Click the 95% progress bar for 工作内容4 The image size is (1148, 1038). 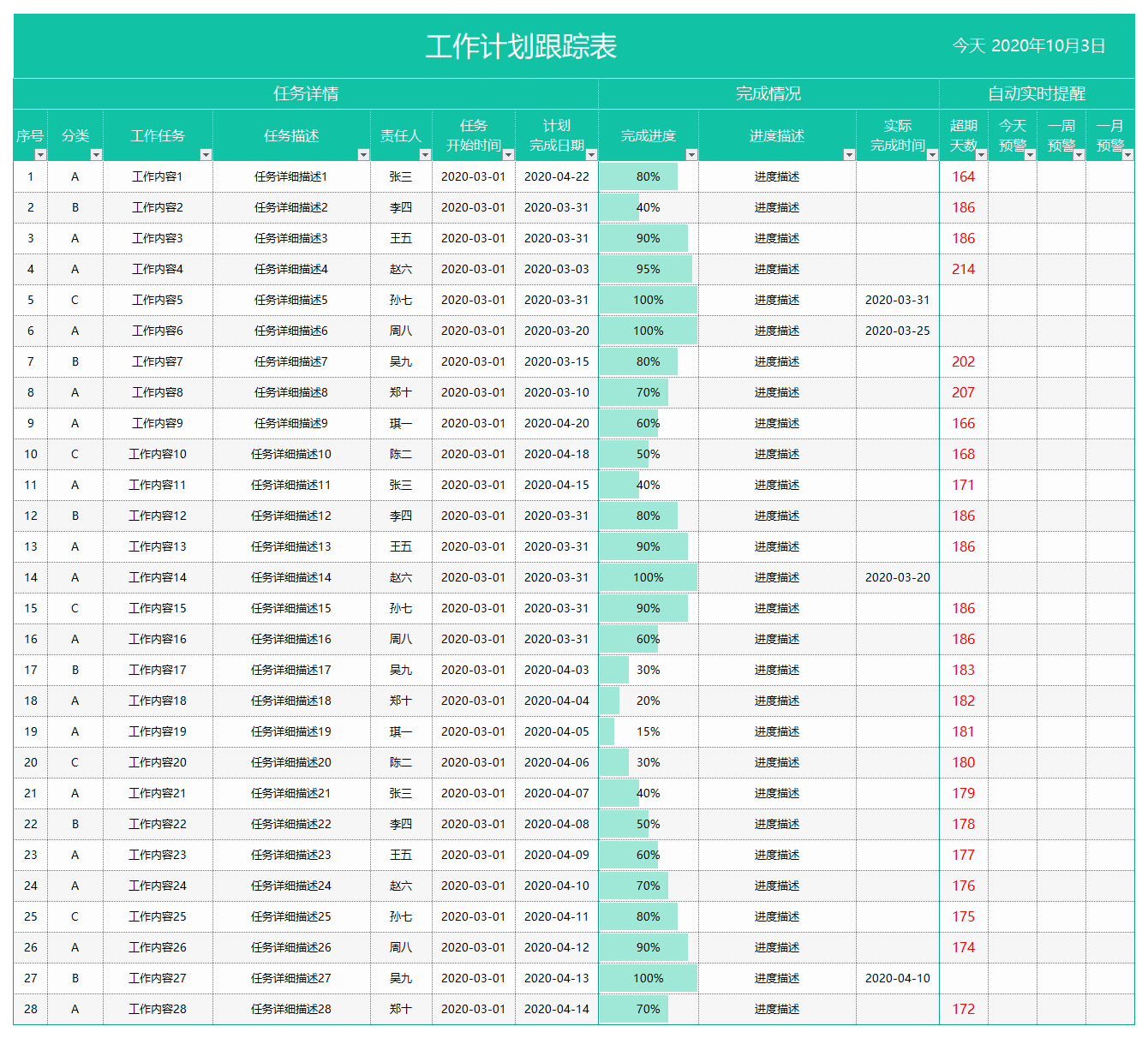coord(646,269)
